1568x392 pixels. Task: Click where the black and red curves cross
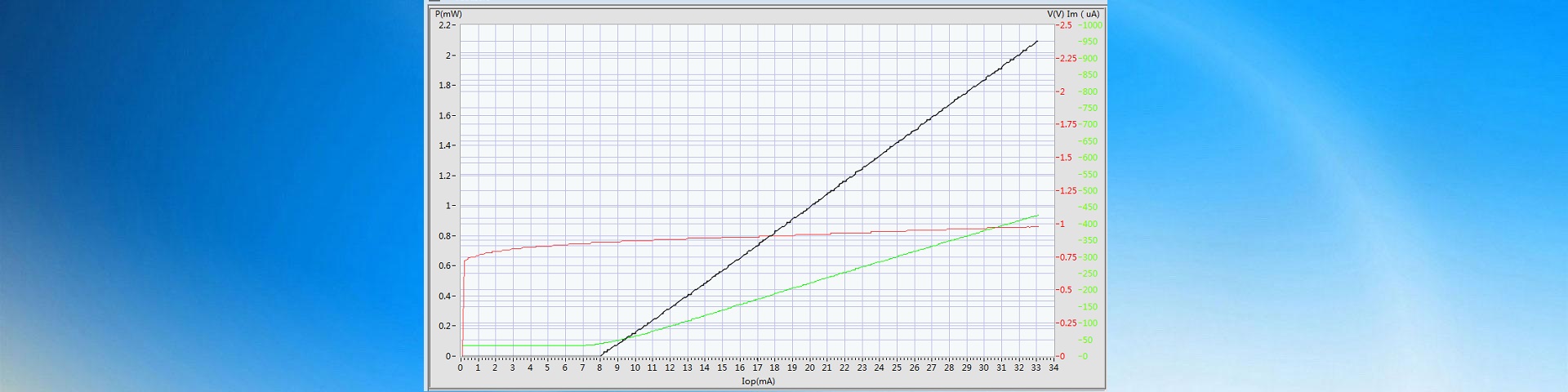click(x=773, y=236)
